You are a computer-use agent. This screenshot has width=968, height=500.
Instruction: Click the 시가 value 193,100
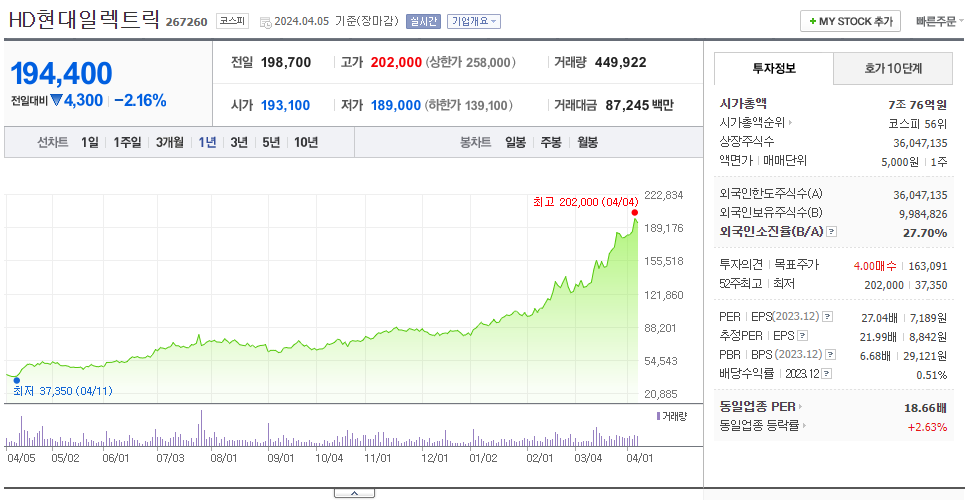point(285,106)
